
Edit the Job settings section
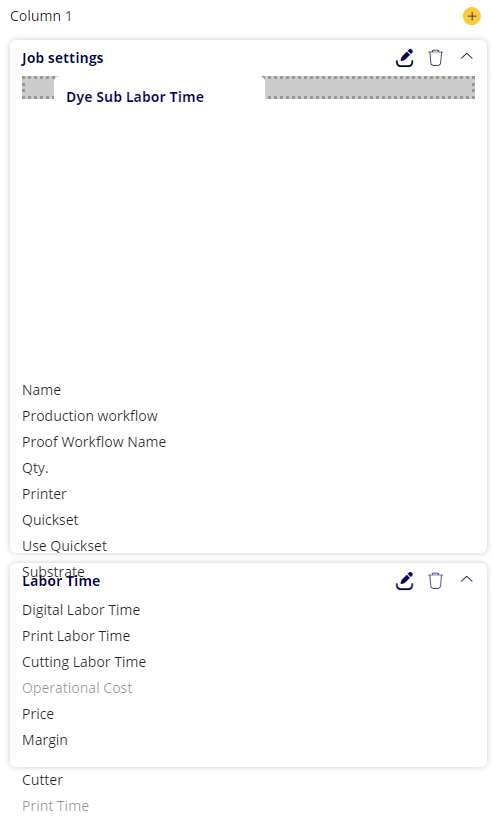[x=404, y=58]
